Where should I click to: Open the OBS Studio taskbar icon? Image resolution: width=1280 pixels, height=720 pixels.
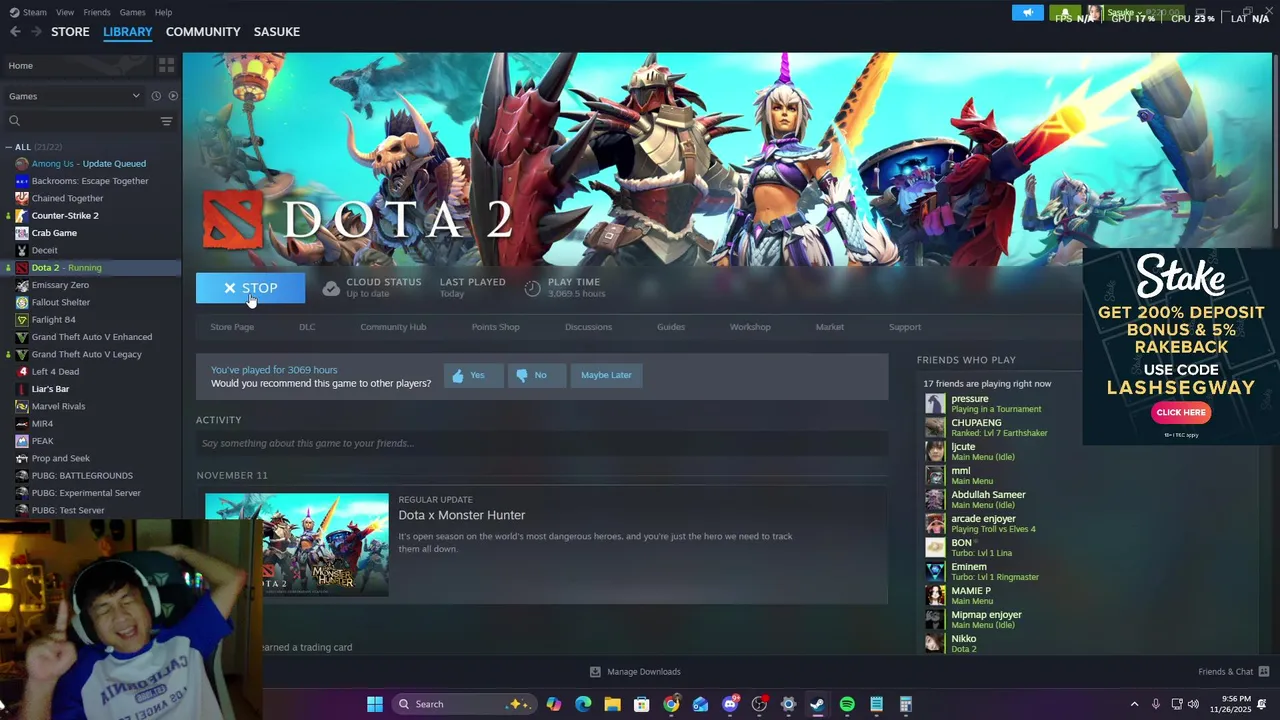click(759, 704)
